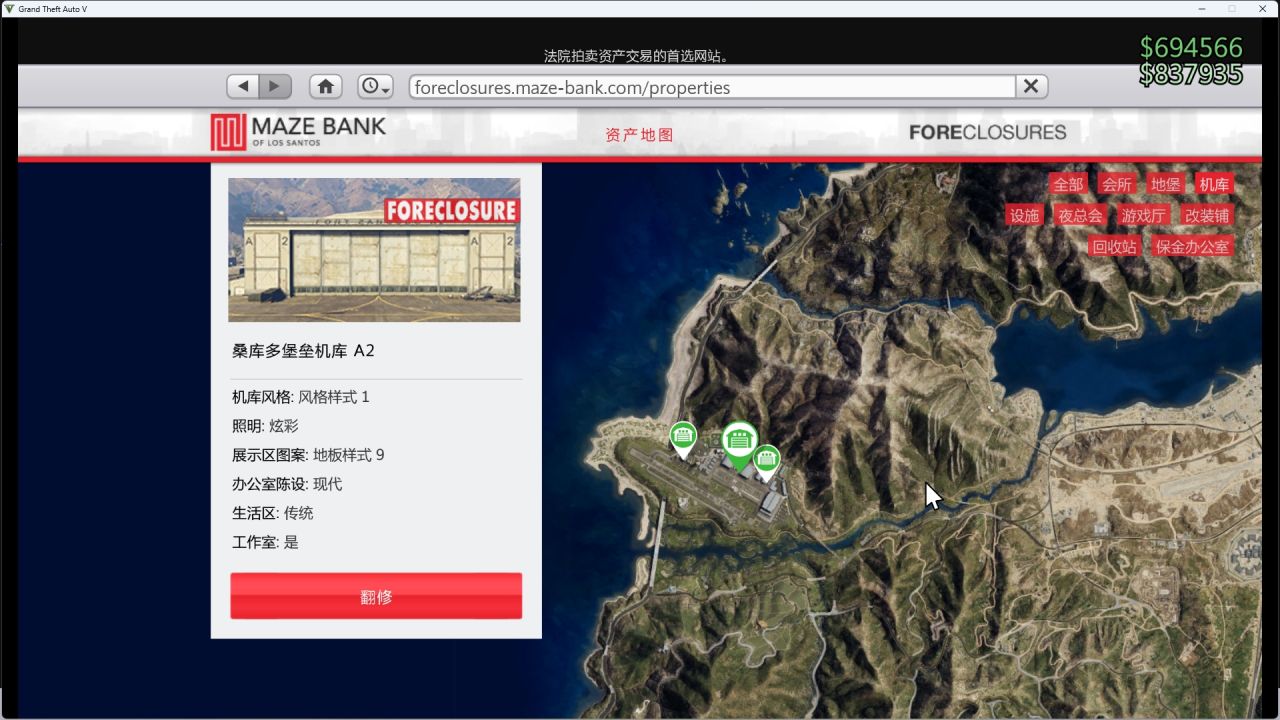
Task: Filter the map by 地堡
Action: point(1166,184)
